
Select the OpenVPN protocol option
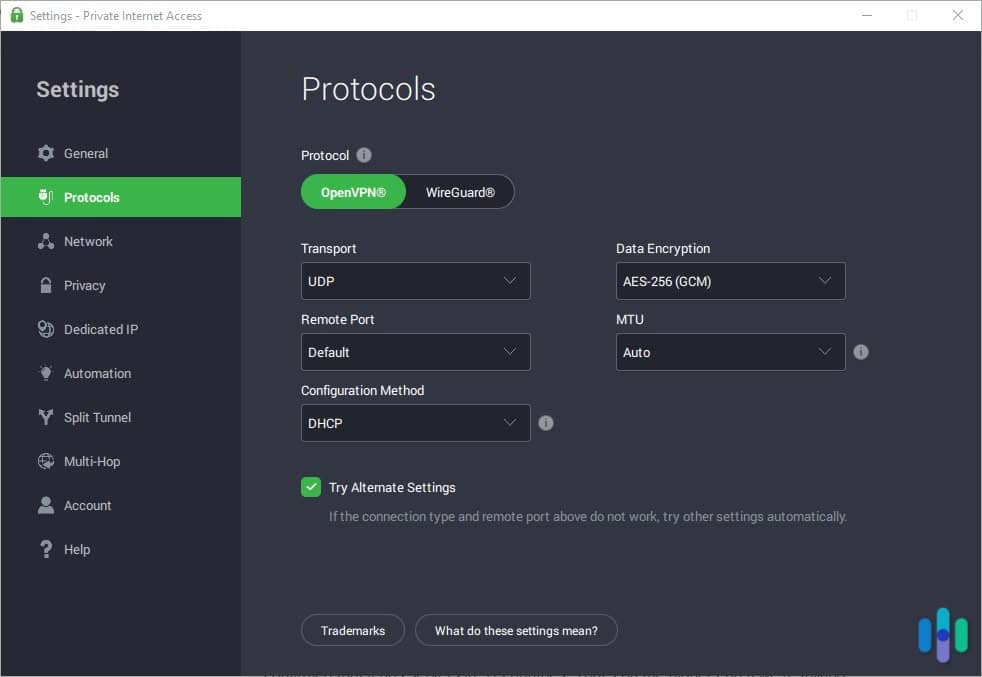[x=353, y=192]
